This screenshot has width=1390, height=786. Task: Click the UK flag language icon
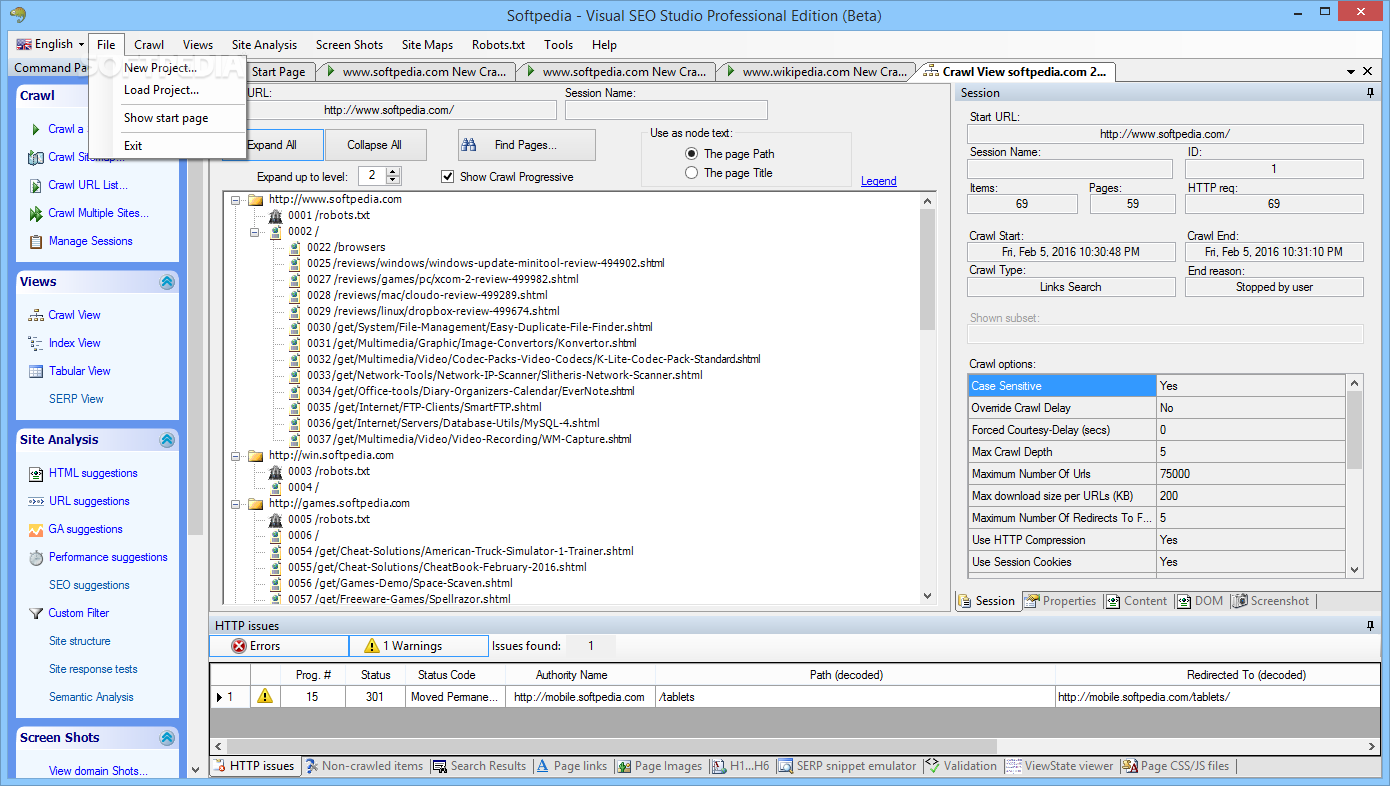tap(24, 44)
